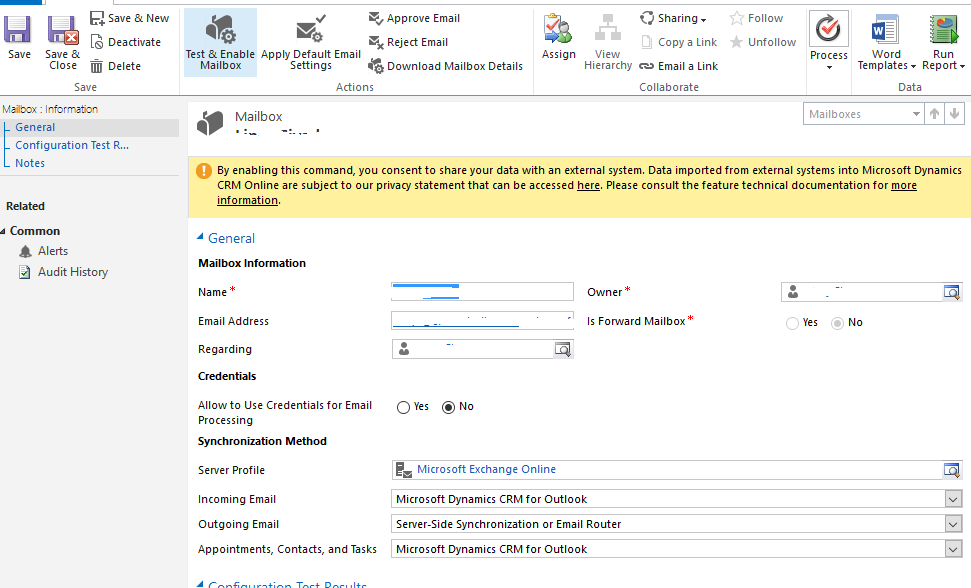Image resolution: width=971 pixels, height=588 pixels.
Task: Open the Notes section link
Action: (x=30, y=163)
